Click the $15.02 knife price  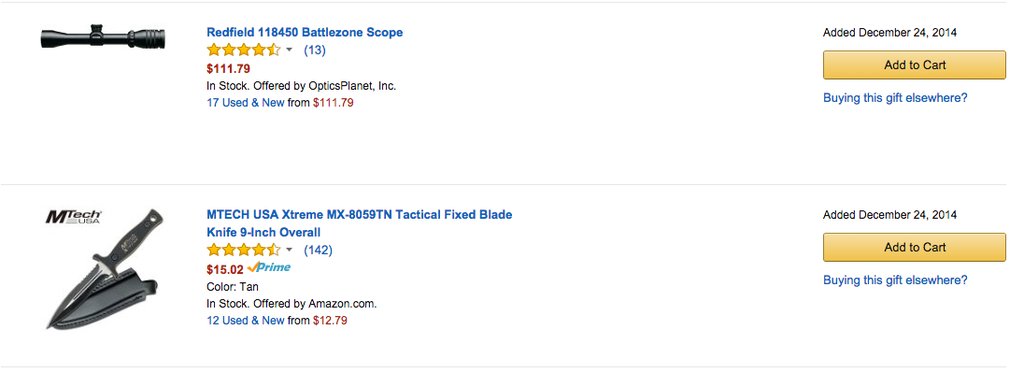225,269
